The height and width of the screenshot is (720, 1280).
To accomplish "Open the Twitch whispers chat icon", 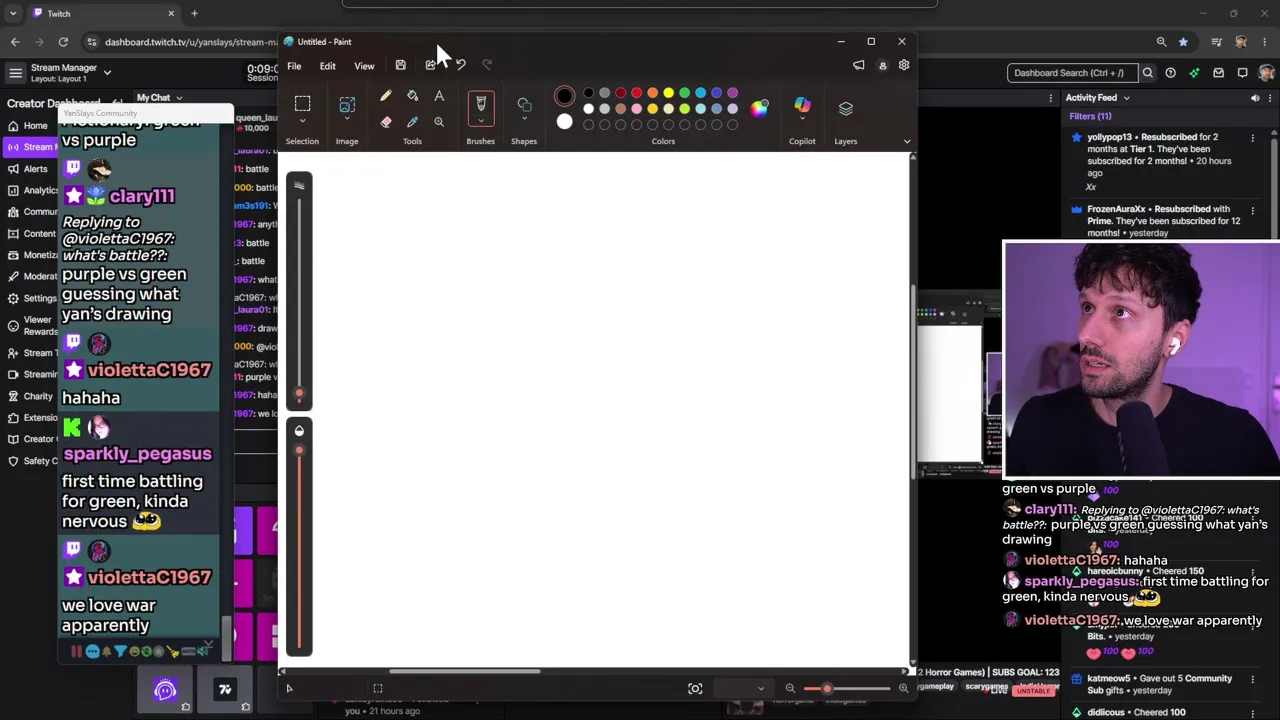I will point(1243,73).
